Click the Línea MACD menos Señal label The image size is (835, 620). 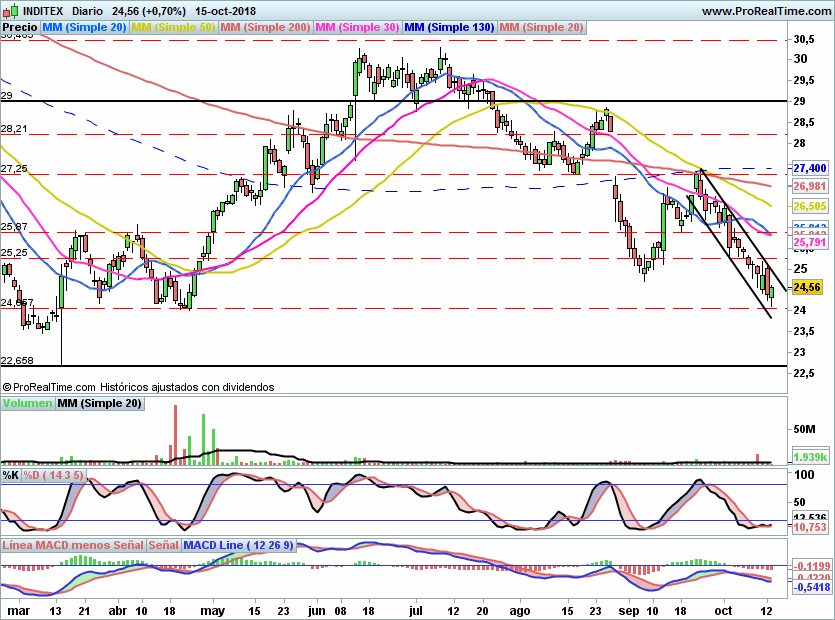pos(73,545)
